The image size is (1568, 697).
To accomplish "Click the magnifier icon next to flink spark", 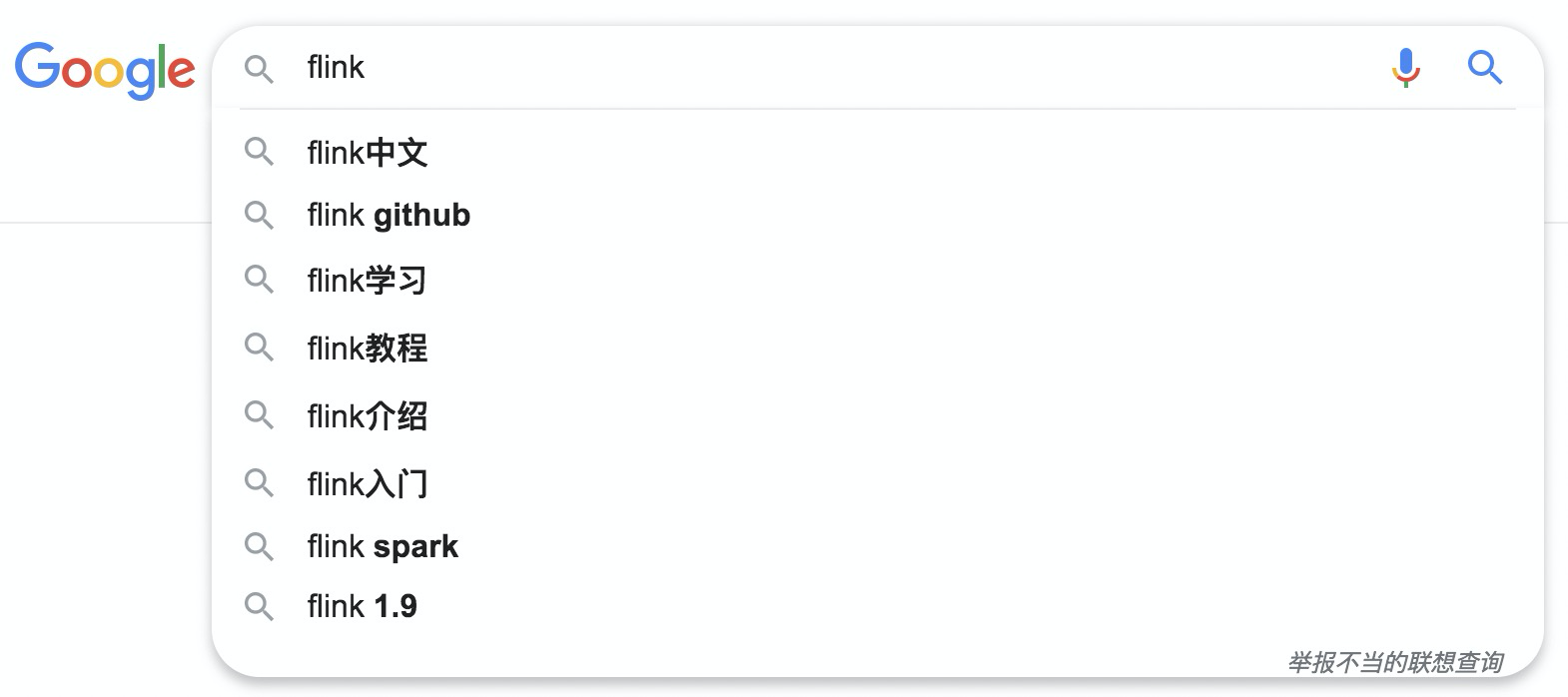I will click(259, 546).
